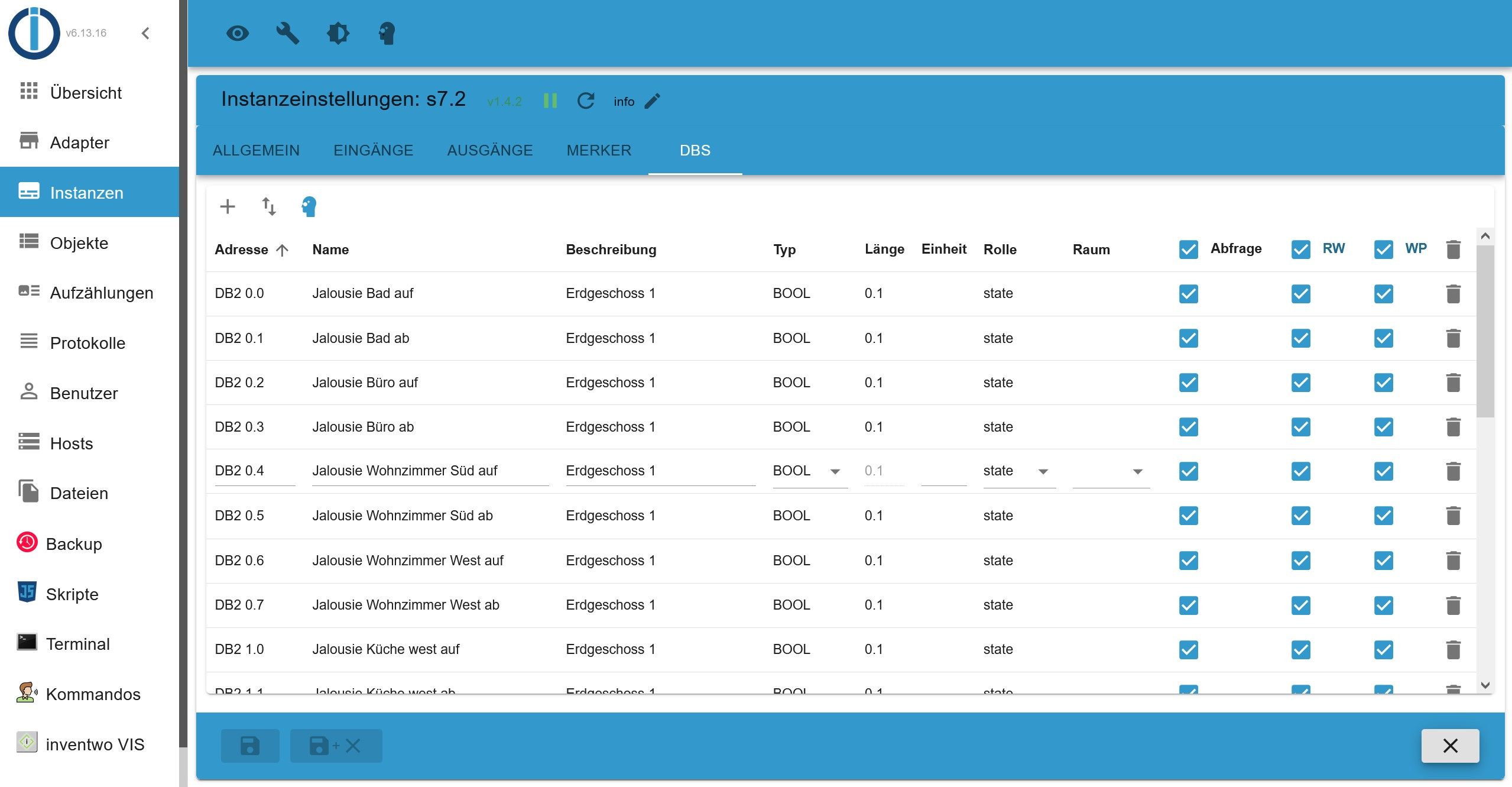Add a new DB row with plus icon

(228, 206)
